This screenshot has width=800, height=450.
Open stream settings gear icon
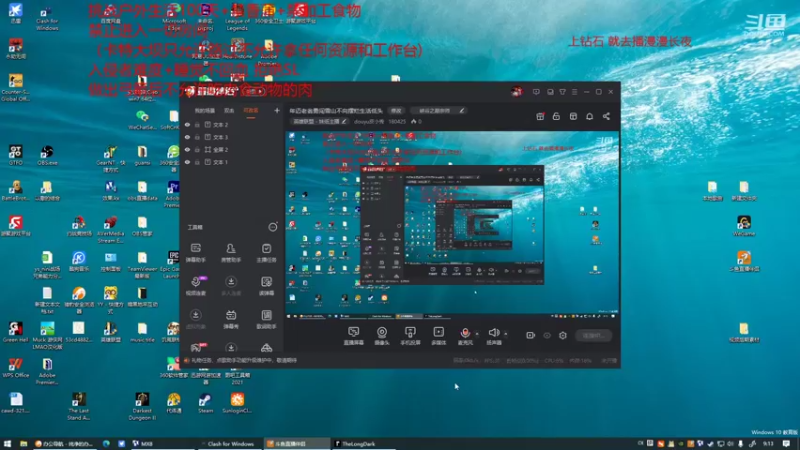[x=563, y=335]
